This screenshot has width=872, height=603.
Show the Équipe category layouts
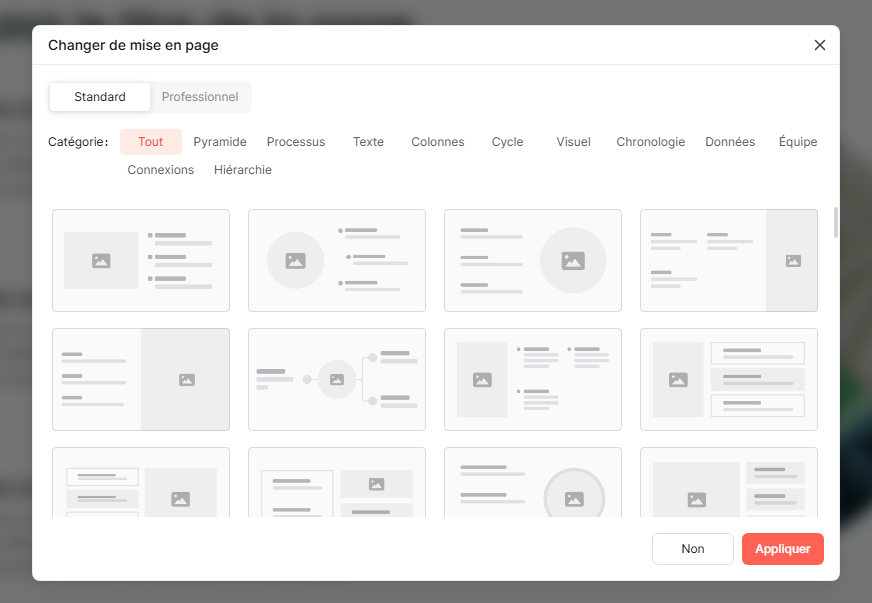tap(798, 142)
